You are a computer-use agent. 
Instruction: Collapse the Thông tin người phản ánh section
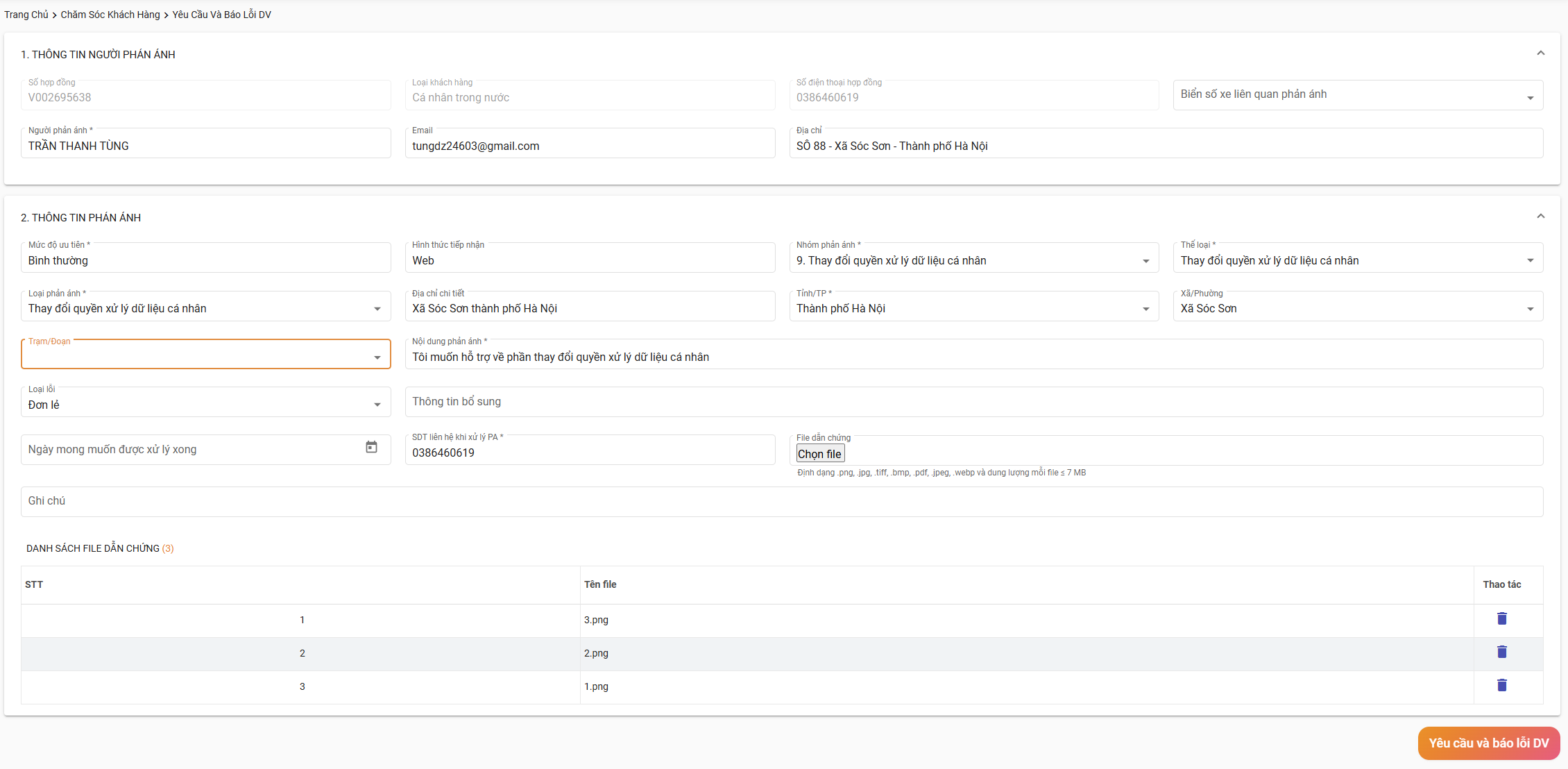pyautogui.click(x=1540, y=53)
